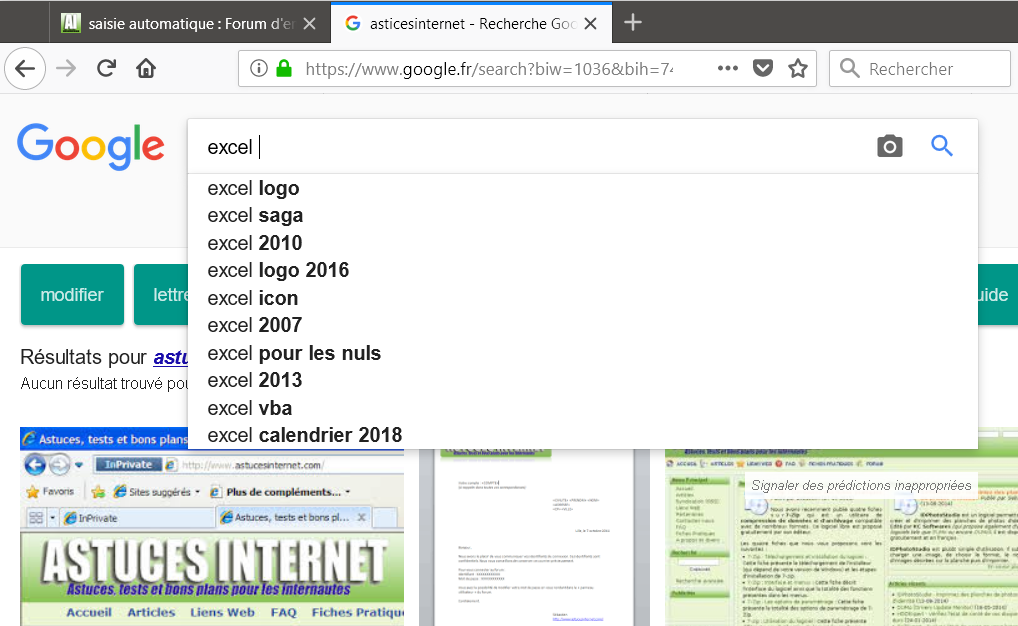Click the forward navigation arrow
The height and width of the screenshot is (626, 1018).
coord(66,68)
